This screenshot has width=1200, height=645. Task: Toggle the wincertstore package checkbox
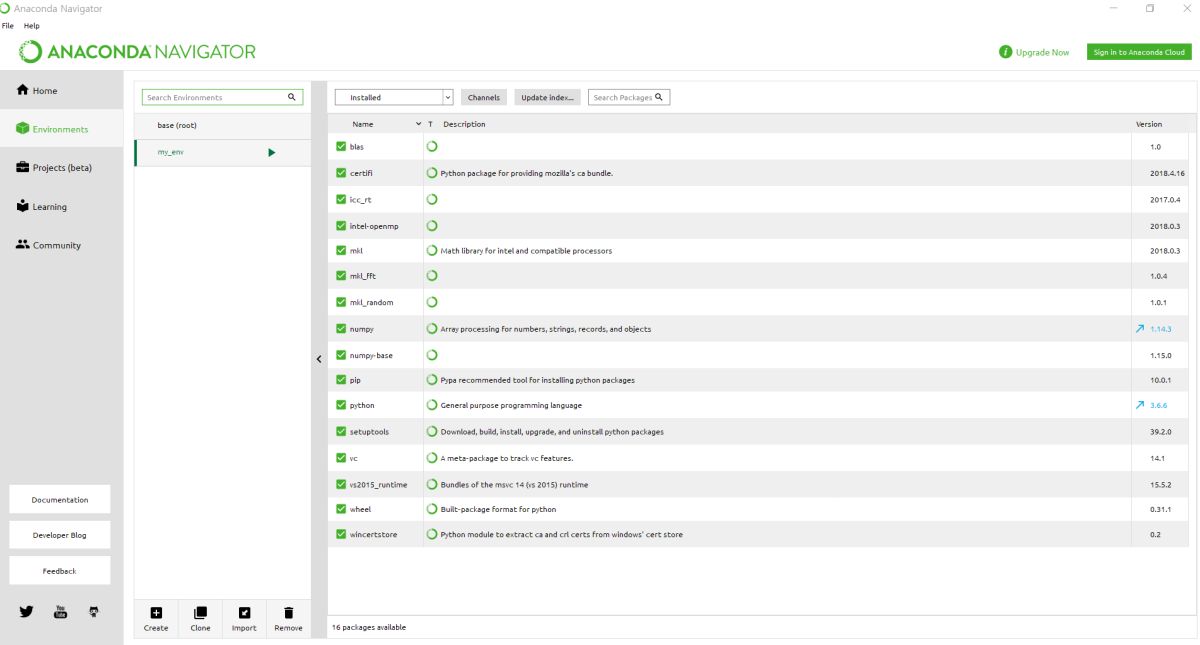(341, 534)
